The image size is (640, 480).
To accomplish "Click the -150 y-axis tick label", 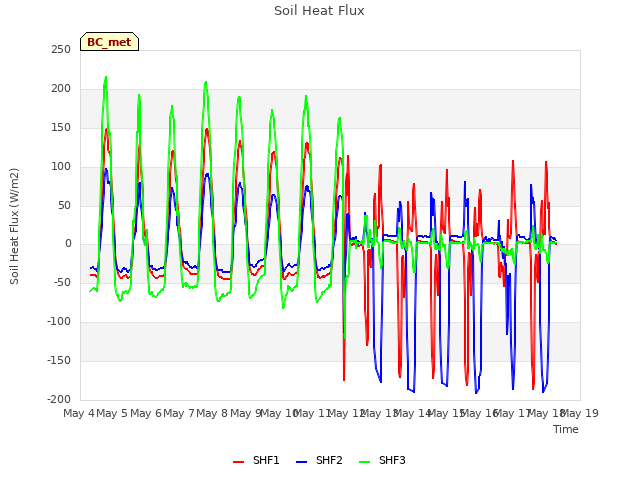I will click(x=59, y=360).
